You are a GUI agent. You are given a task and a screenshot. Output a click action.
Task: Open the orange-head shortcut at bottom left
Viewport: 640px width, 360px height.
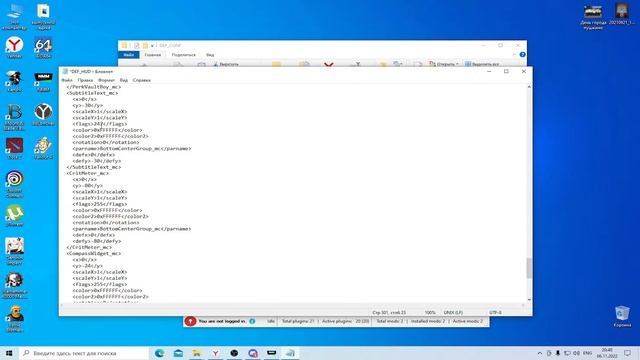14,319
